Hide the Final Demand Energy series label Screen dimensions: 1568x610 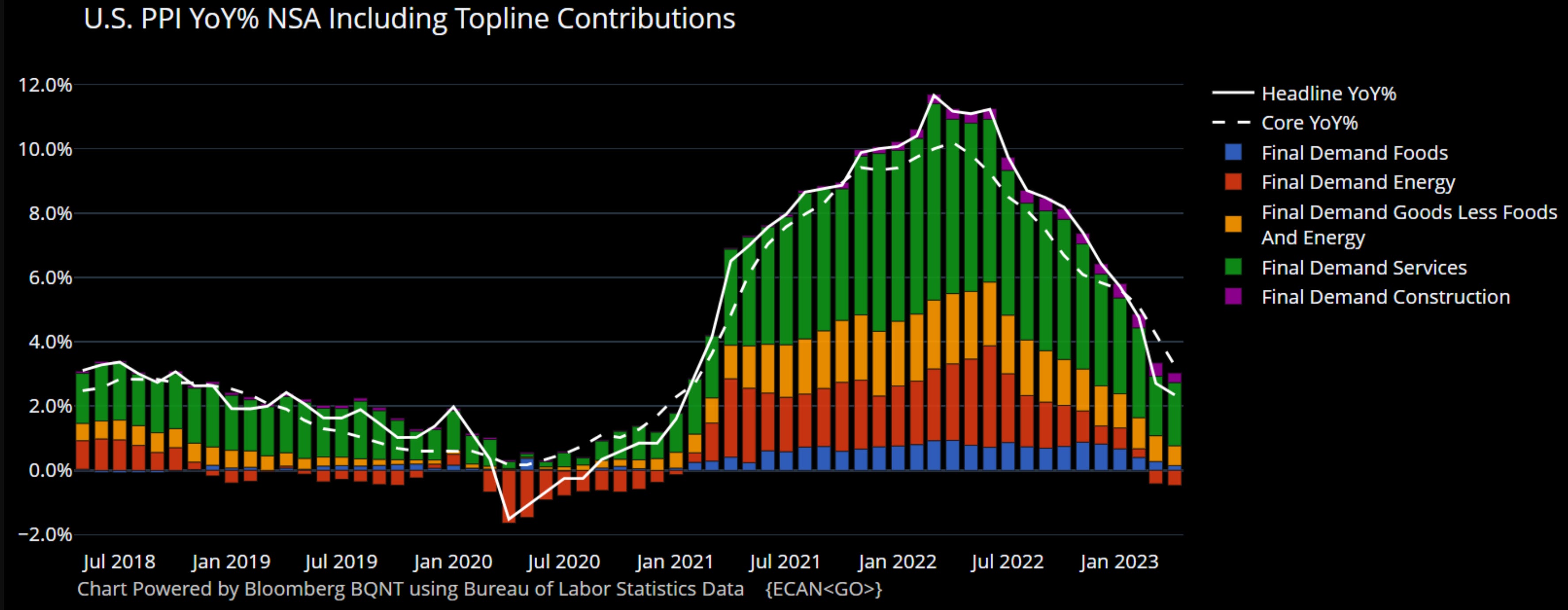(1358, 182)
